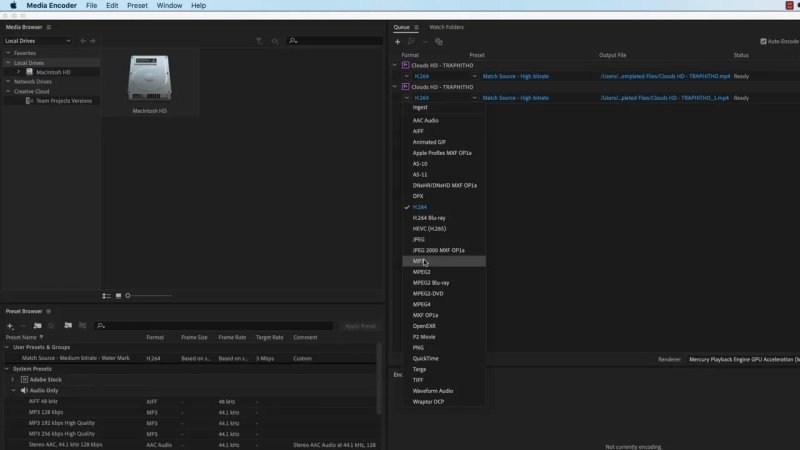This screenshot has width=800, height=450.
Task: Click the Ingest eye icon in Media Browser
Action: [275, 41]
